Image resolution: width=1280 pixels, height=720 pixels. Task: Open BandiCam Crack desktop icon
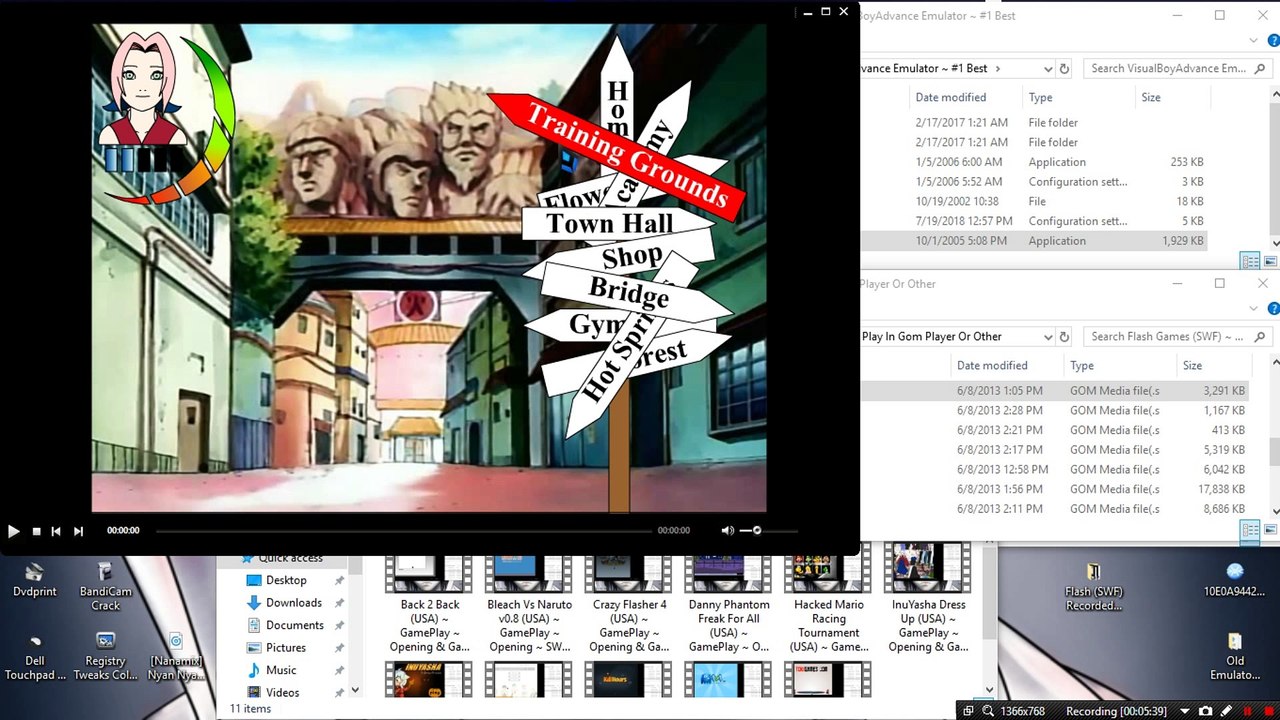[106, 587]
